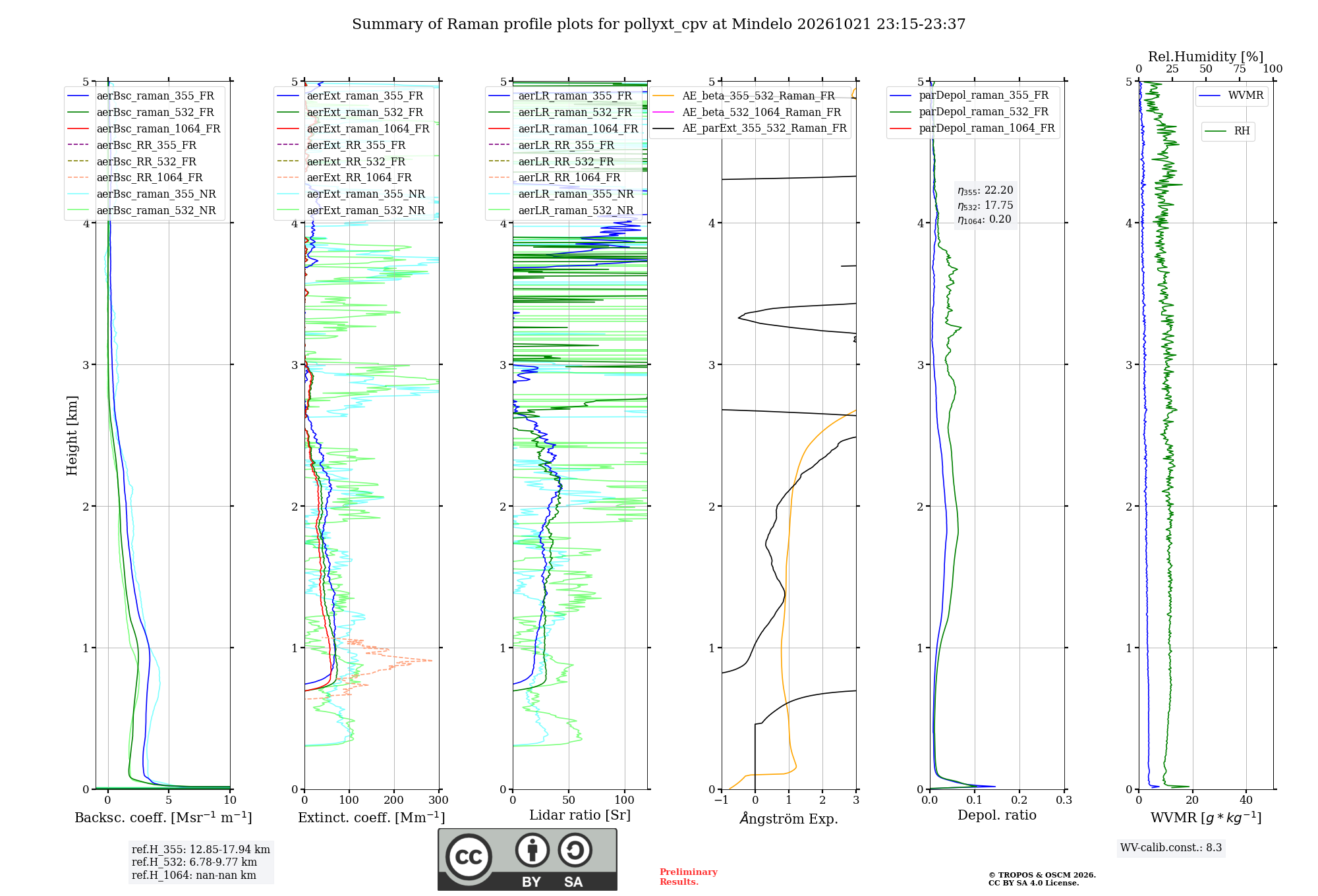Click the Lidar ratio [Sr] axis label

pos(580,815)
